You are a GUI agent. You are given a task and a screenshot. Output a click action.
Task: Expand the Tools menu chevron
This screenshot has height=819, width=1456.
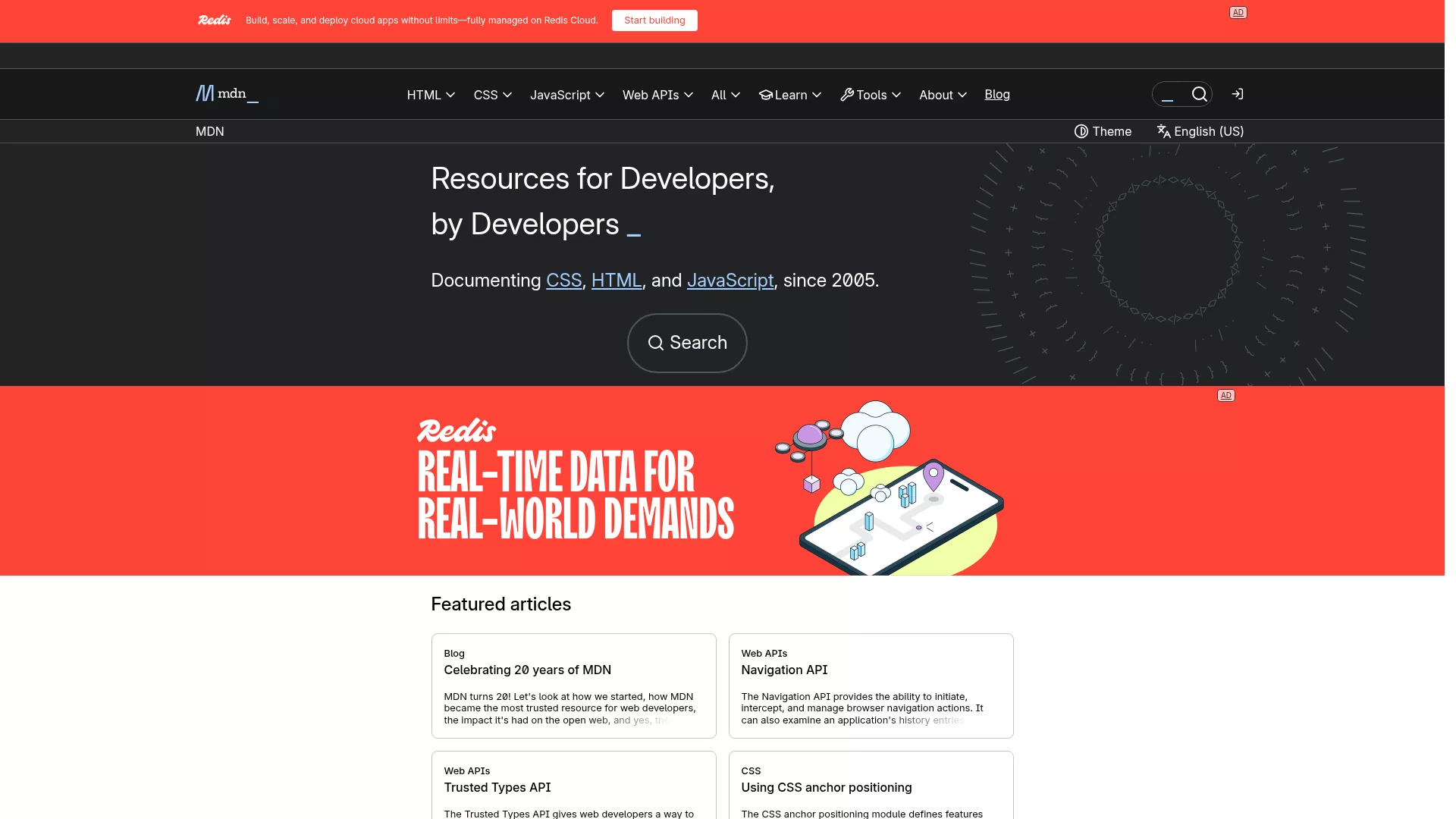tap(896, 95)
